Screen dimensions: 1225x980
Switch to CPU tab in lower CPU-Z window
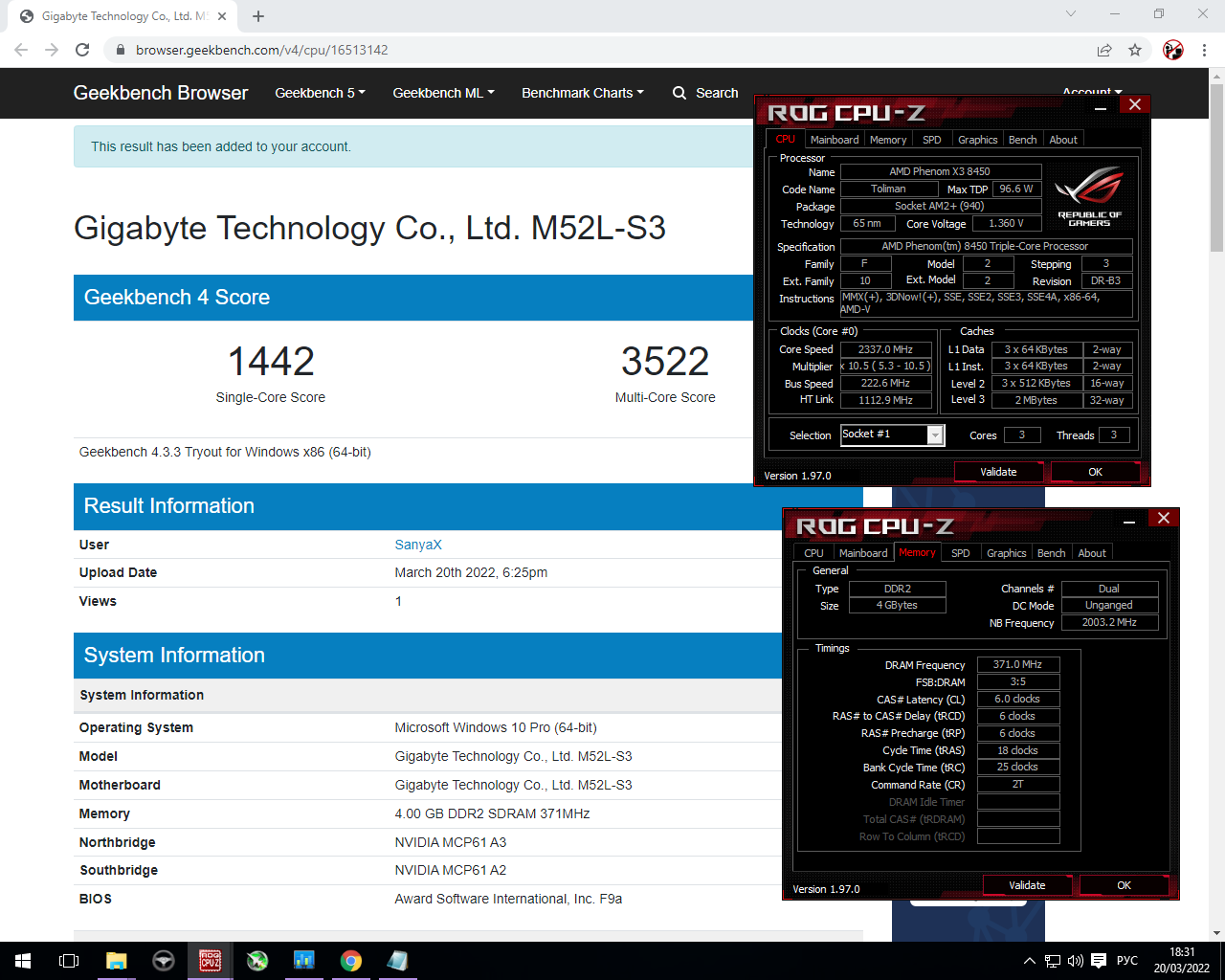pyautogui.click(x=813, y=553)
